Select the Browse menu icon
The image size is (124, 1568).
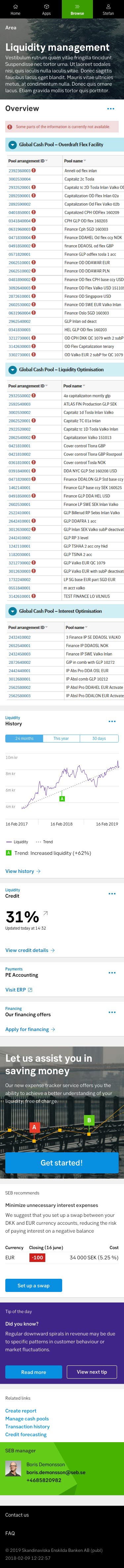click(77, 6)
